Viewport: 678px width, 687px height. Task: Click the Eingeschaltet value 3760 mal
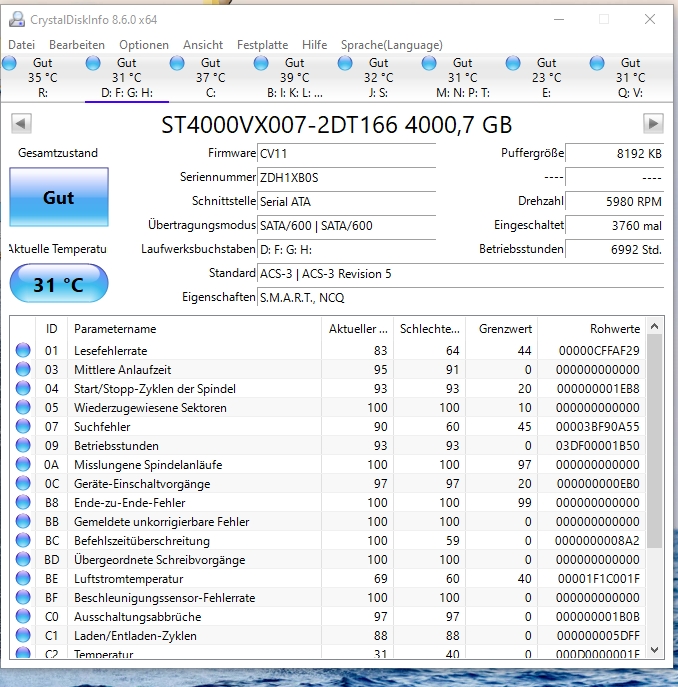614,226
